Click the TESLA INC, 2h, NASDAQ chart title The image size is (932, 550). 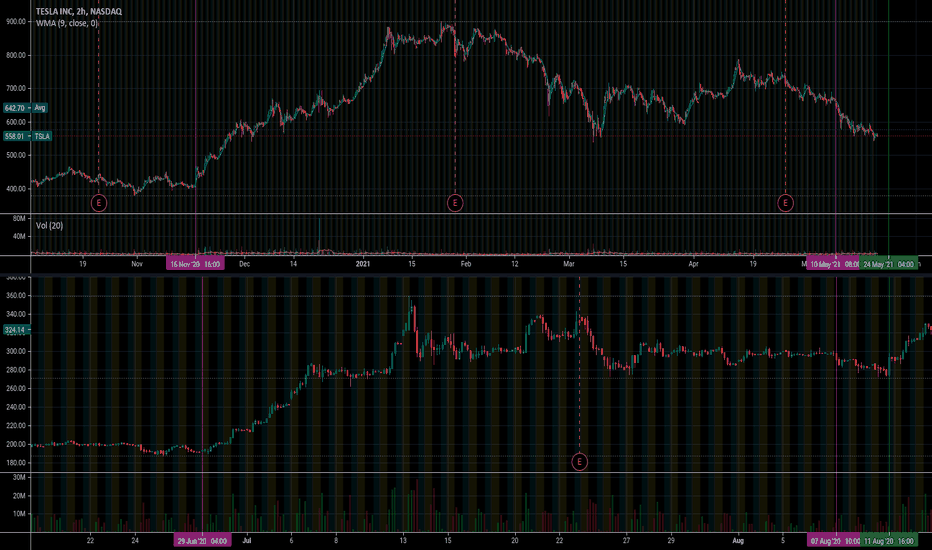point(78,11)
